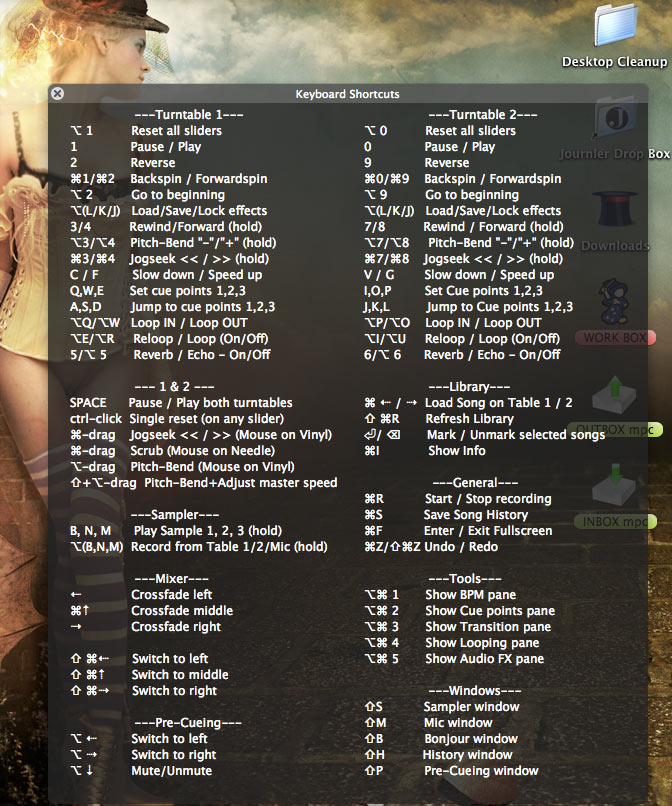Image resolution: width=672 pixels, height=806 pixels.
Task: Click 'Bonjour window' text
Action: point(471,739)
